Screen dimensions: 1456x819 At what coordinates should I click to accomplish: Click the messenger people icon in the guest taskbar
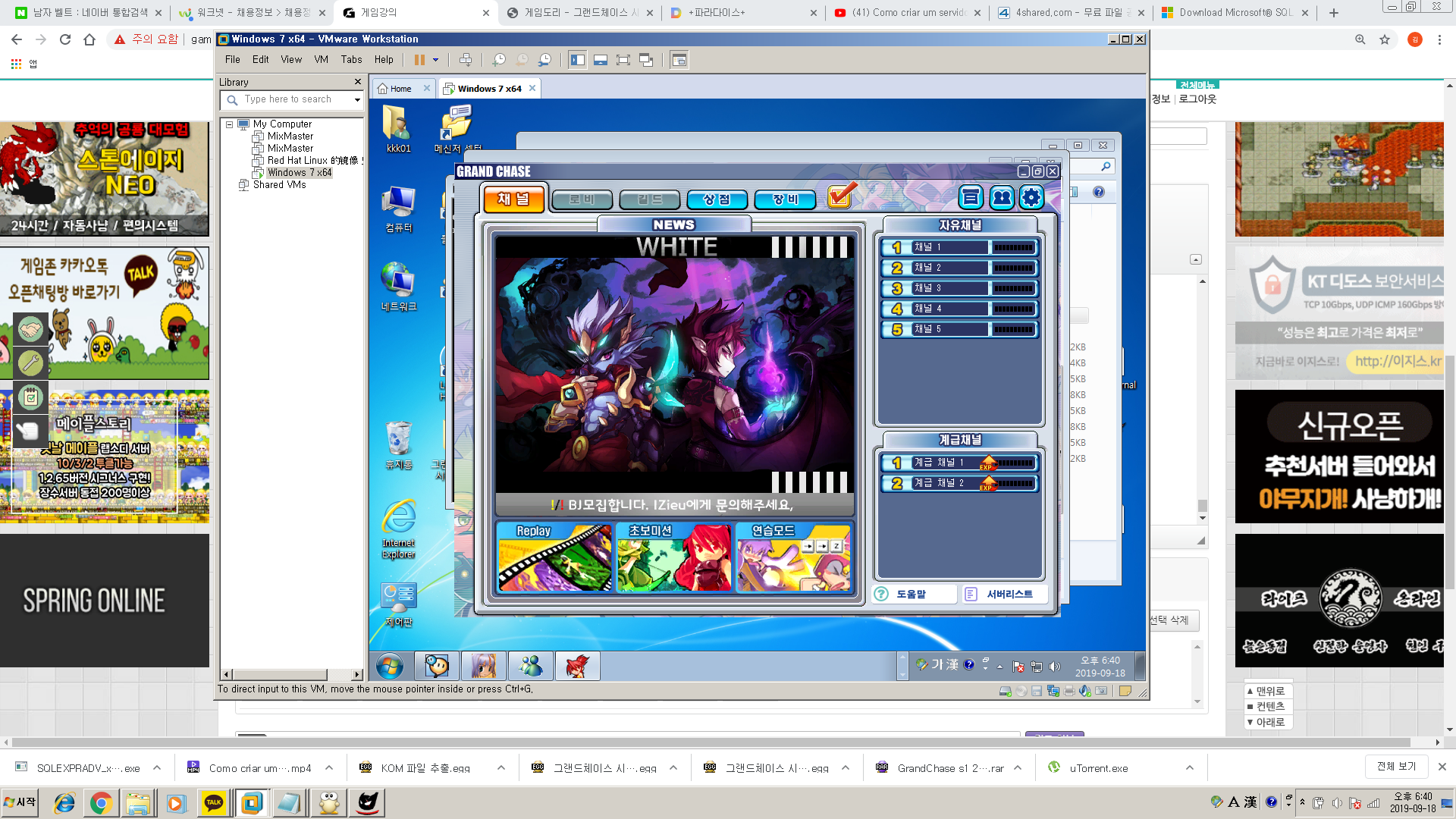click(530, 666)
